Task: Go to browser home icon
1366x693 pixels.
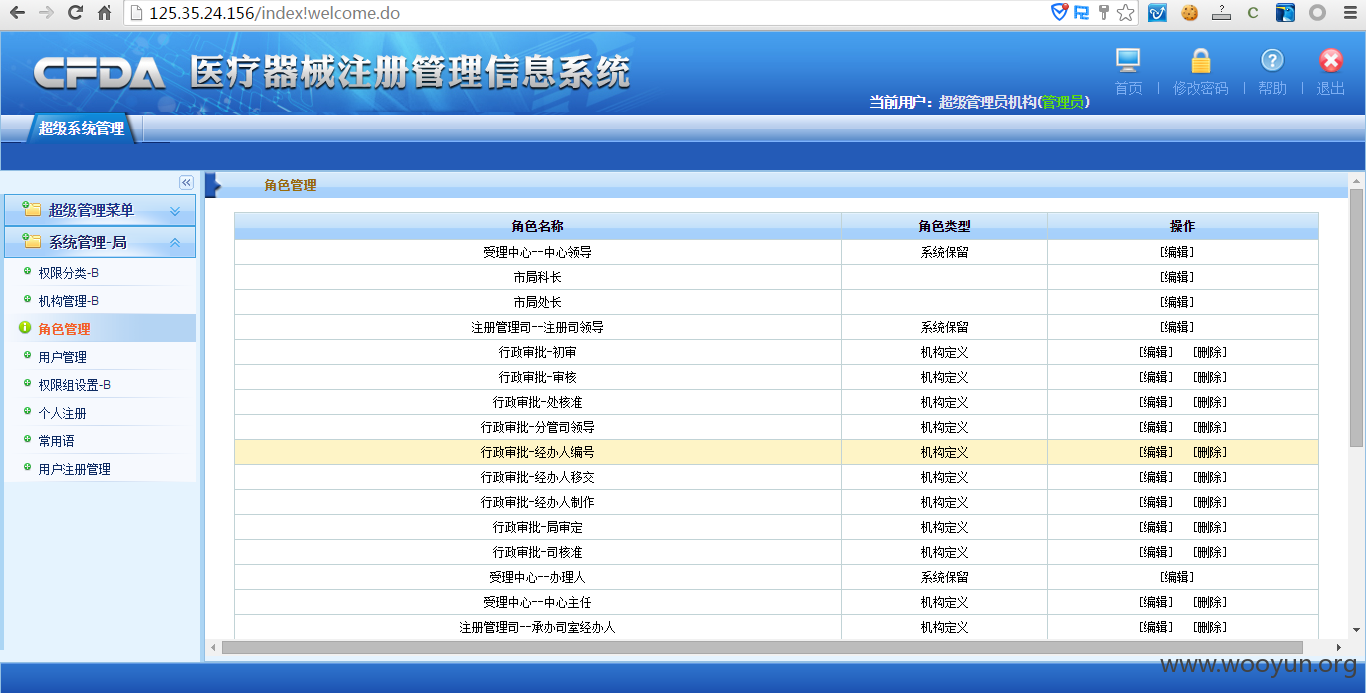Action: coord(105,13)
